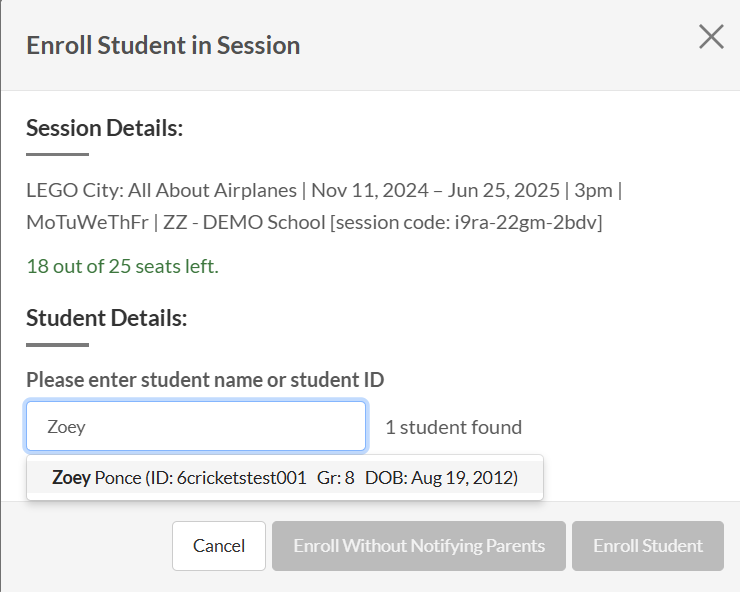This screenshot has height=592, width=740.
Task: Click the underline beneath Session Details
Action: tap(57, 154)
